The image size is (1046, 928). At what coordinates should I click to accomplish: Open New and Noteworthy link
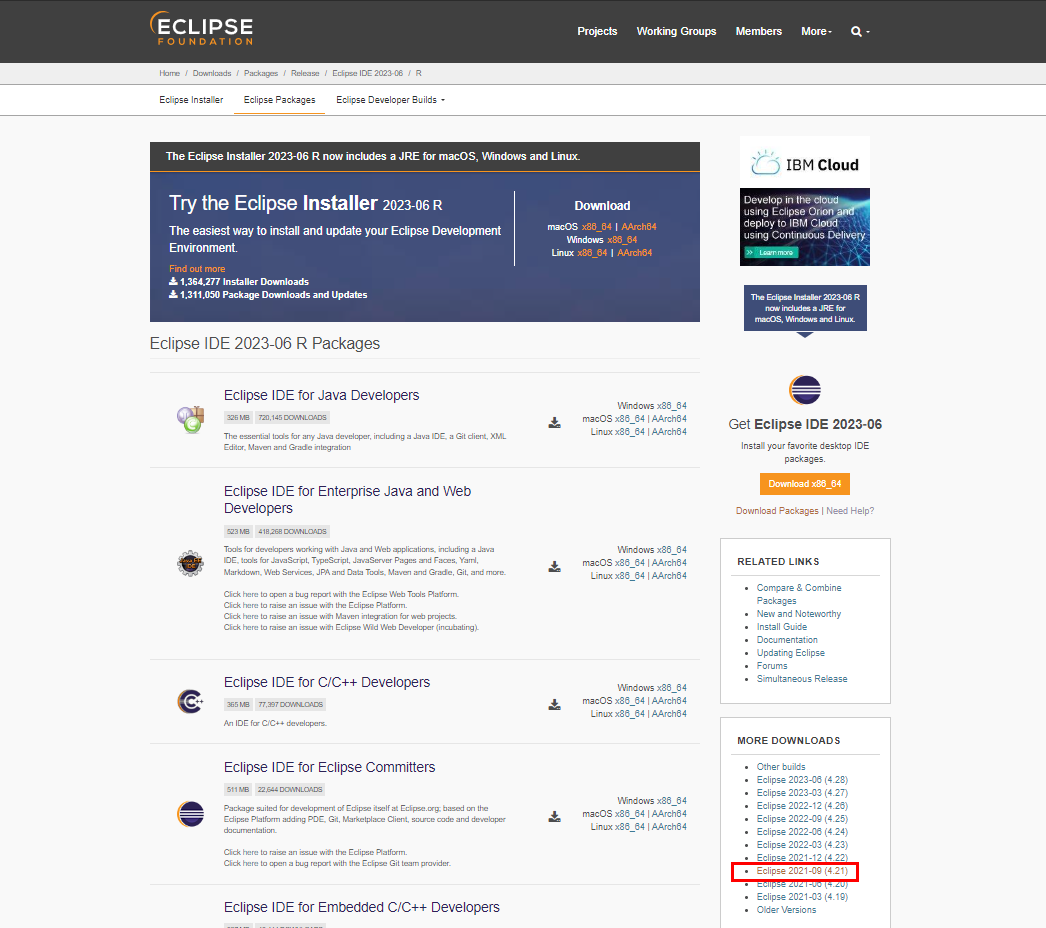point(799,614)
